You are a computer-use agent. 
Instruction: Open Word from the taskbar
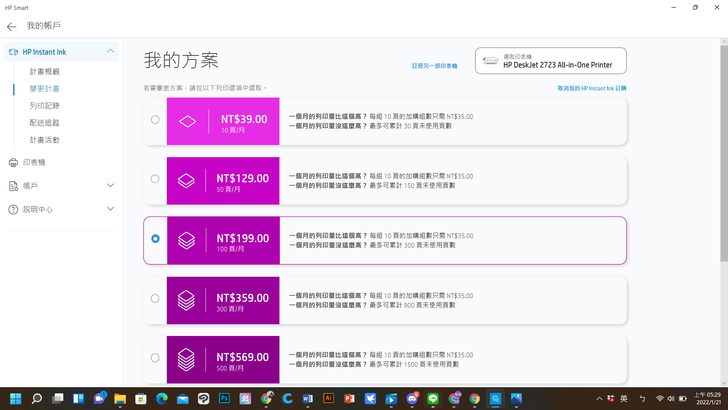pyautogui.click(x=307, y=398)
